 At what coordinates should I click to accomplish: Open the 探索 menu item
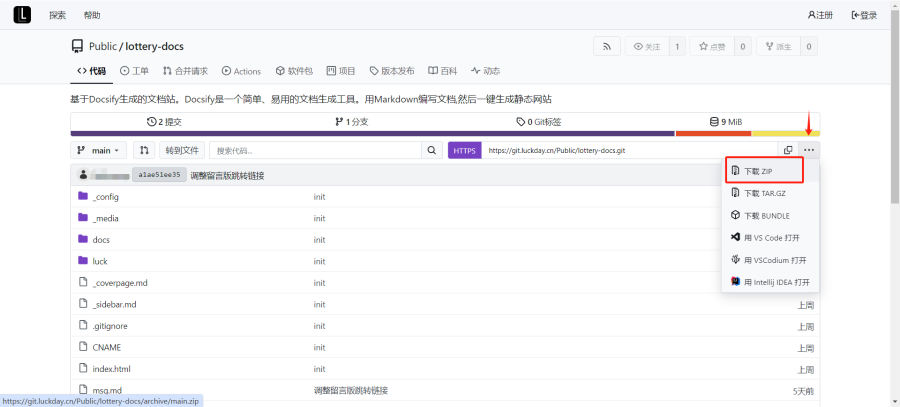pyautogui.click(x=57, y=15)
